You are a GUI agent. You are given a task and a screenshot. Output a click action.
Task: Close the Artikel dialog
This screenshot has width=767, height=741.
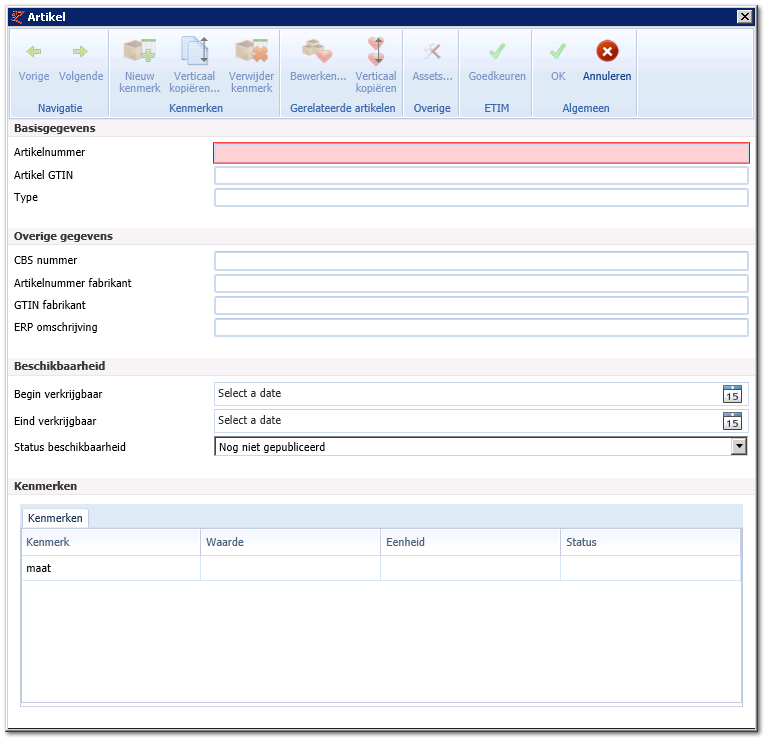click(744, 17)
